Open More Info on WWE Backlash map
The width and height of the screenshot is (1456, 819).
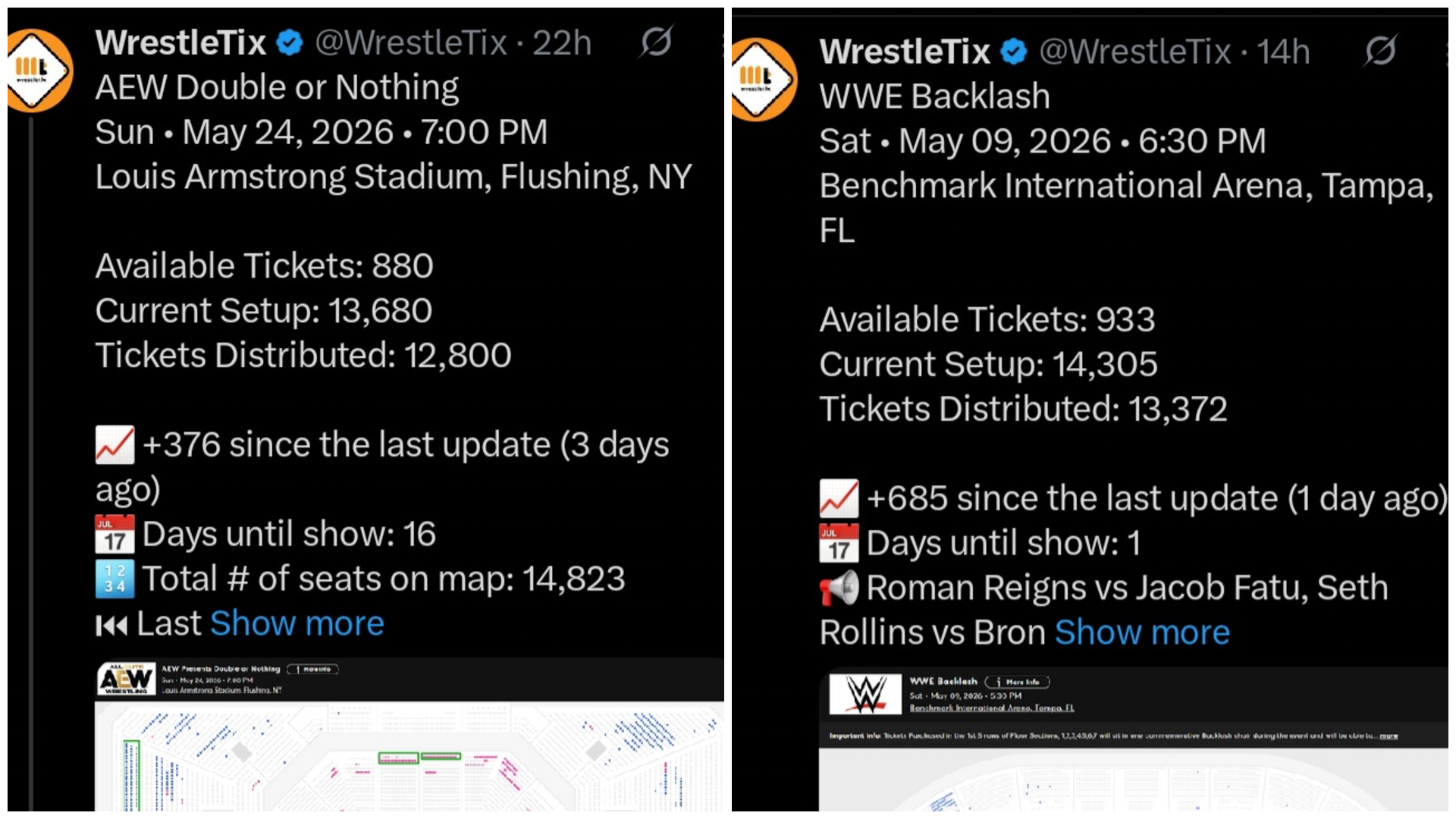tap(1018, 682)
